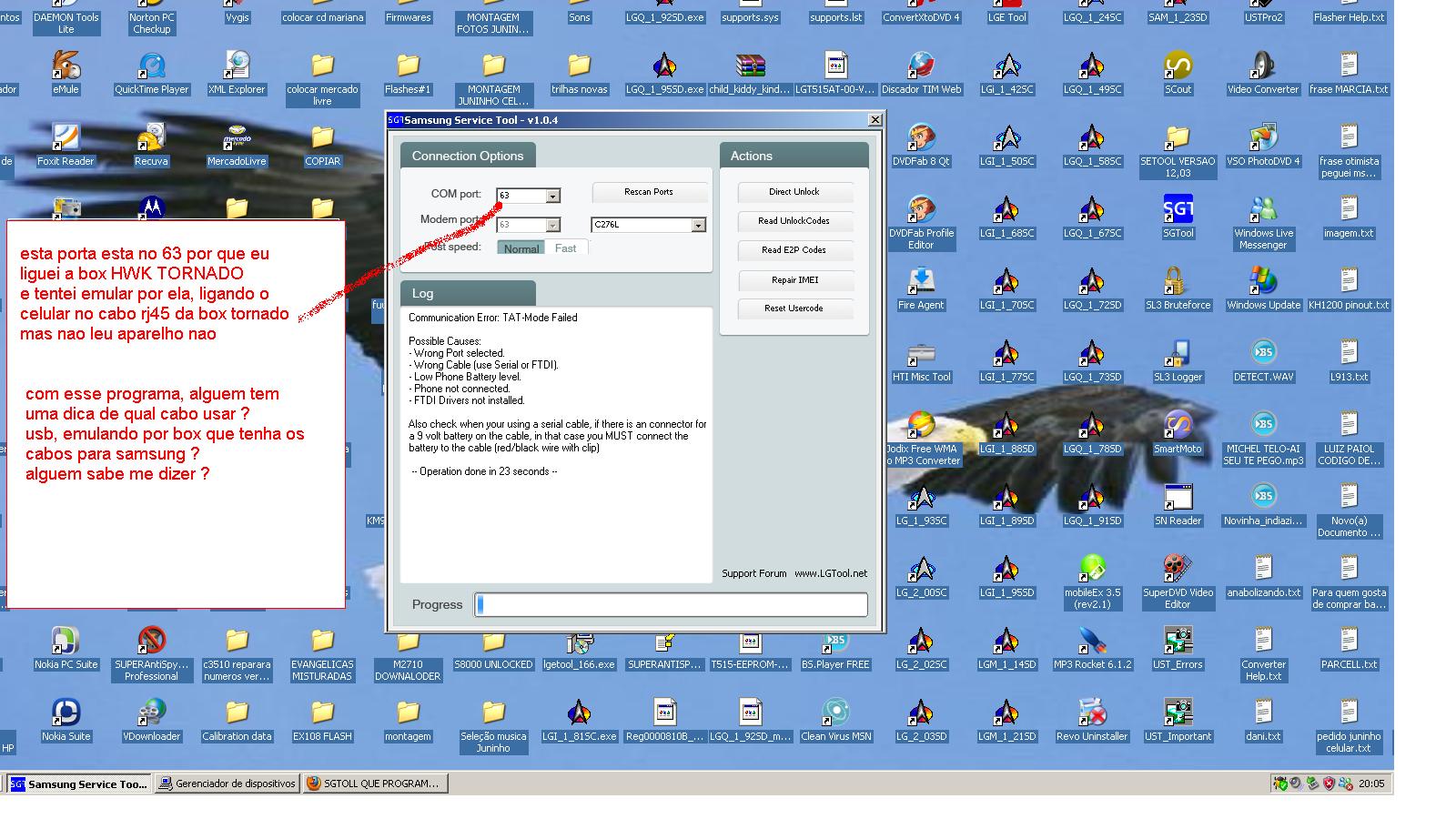The width and height of the screenshot is (1456, 819).
Task: Expand the COM port dropdown
Action: 552,196
